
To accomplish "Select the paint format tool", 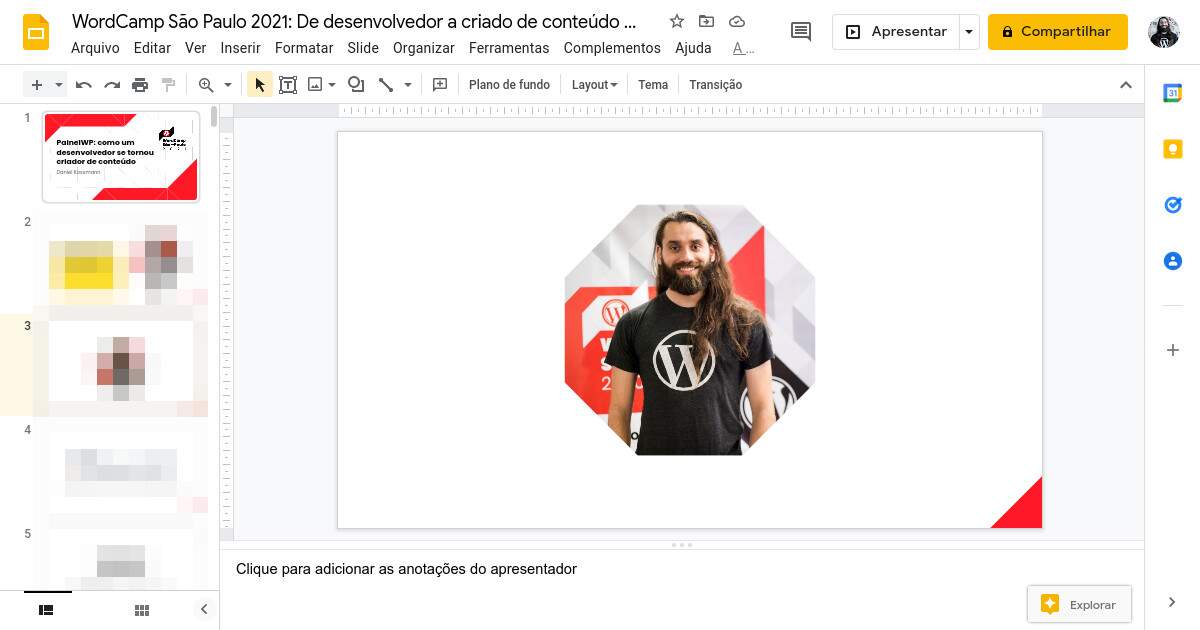I will [168, 85].
